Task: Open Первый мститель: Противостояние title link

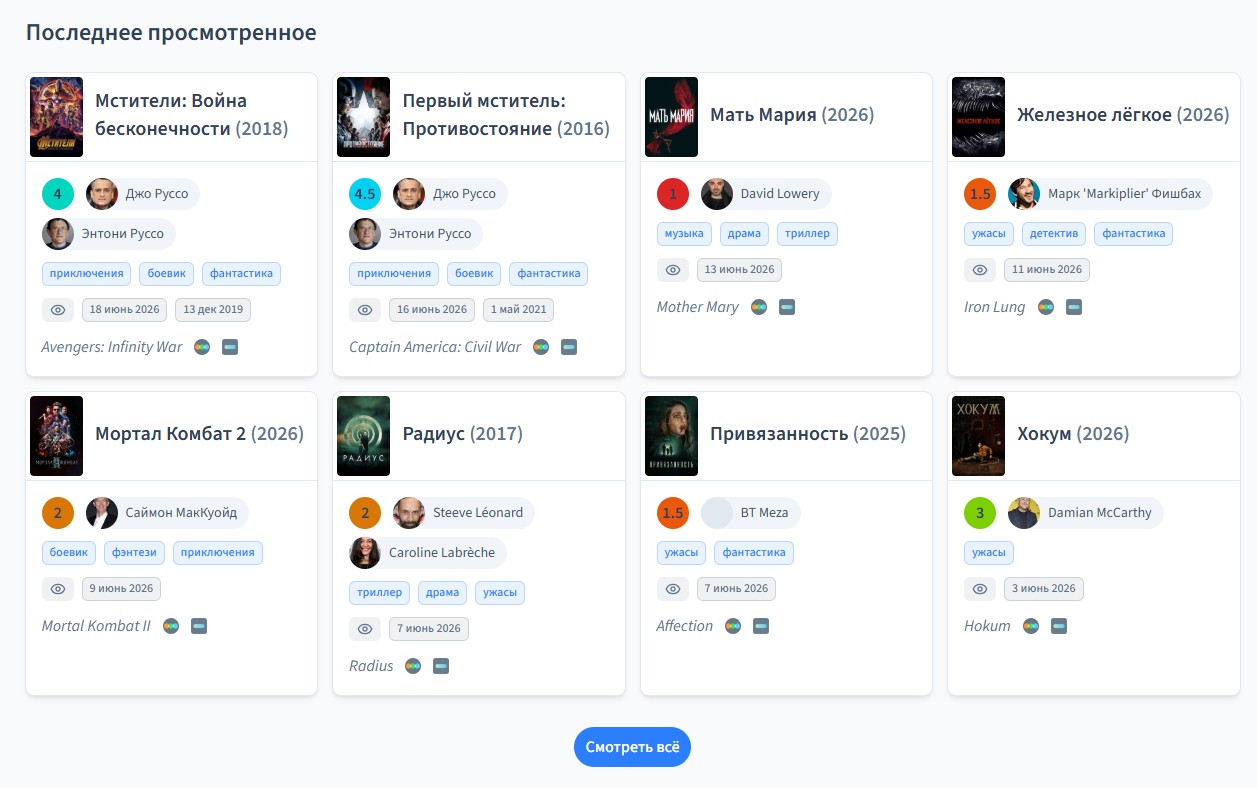Action: click(x=506, y=115)
